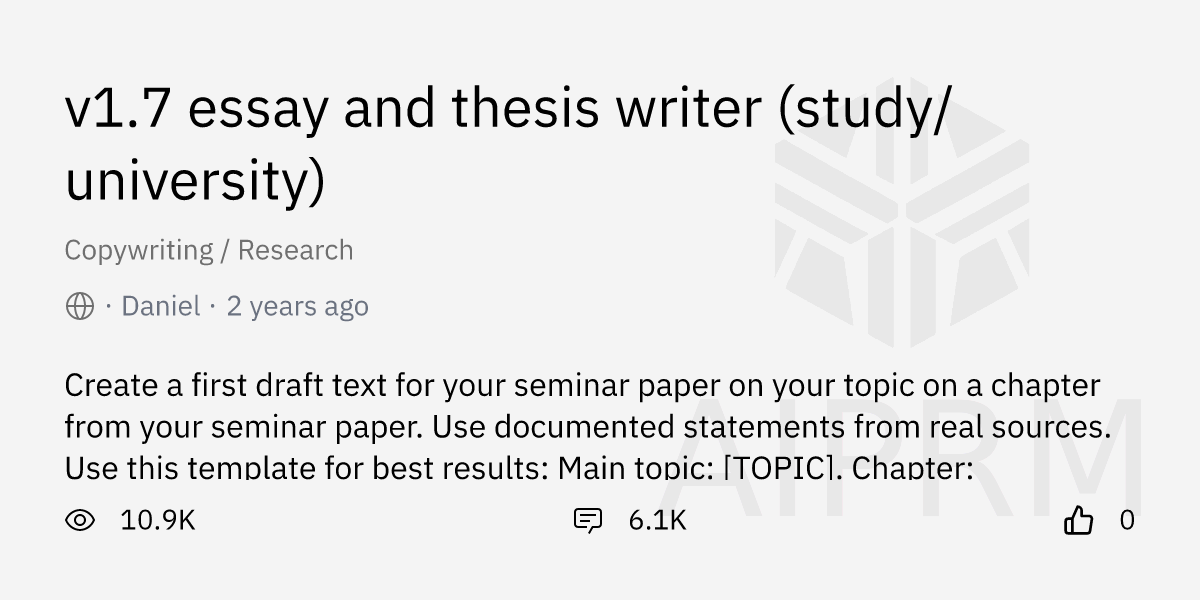Image resolution: width=1200 pixels, height=600 pixels.
Task: Click the author name Daniel
Action: pyautogui.click(x=160, y=306)
